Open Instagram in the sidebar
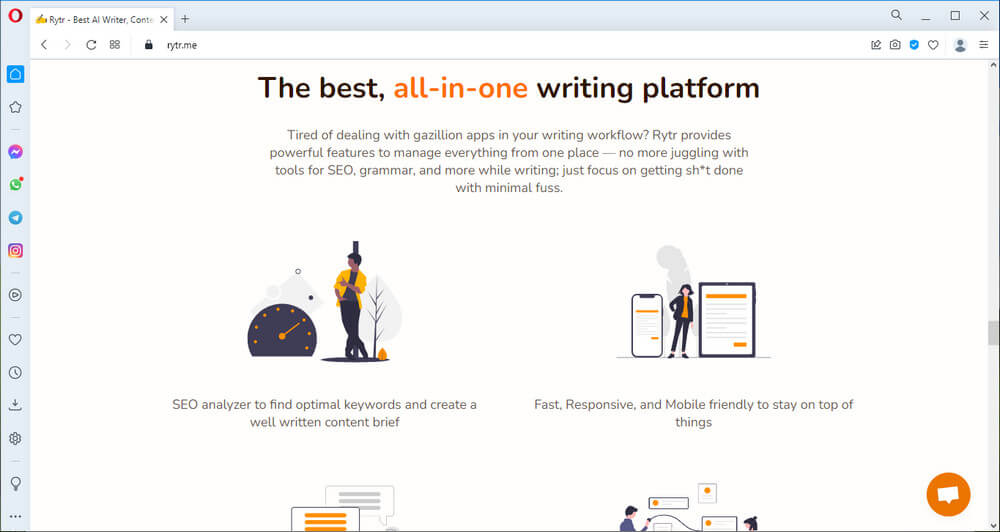1000x532 pixels. pos(15,251)
